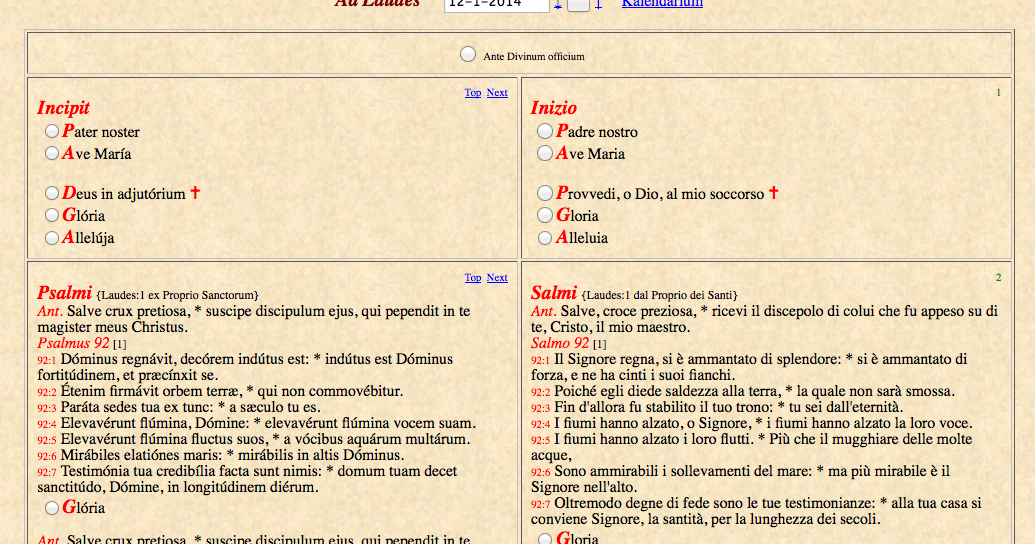
Task: Click the down arrow link beside date
Action: tap(558, 4)
